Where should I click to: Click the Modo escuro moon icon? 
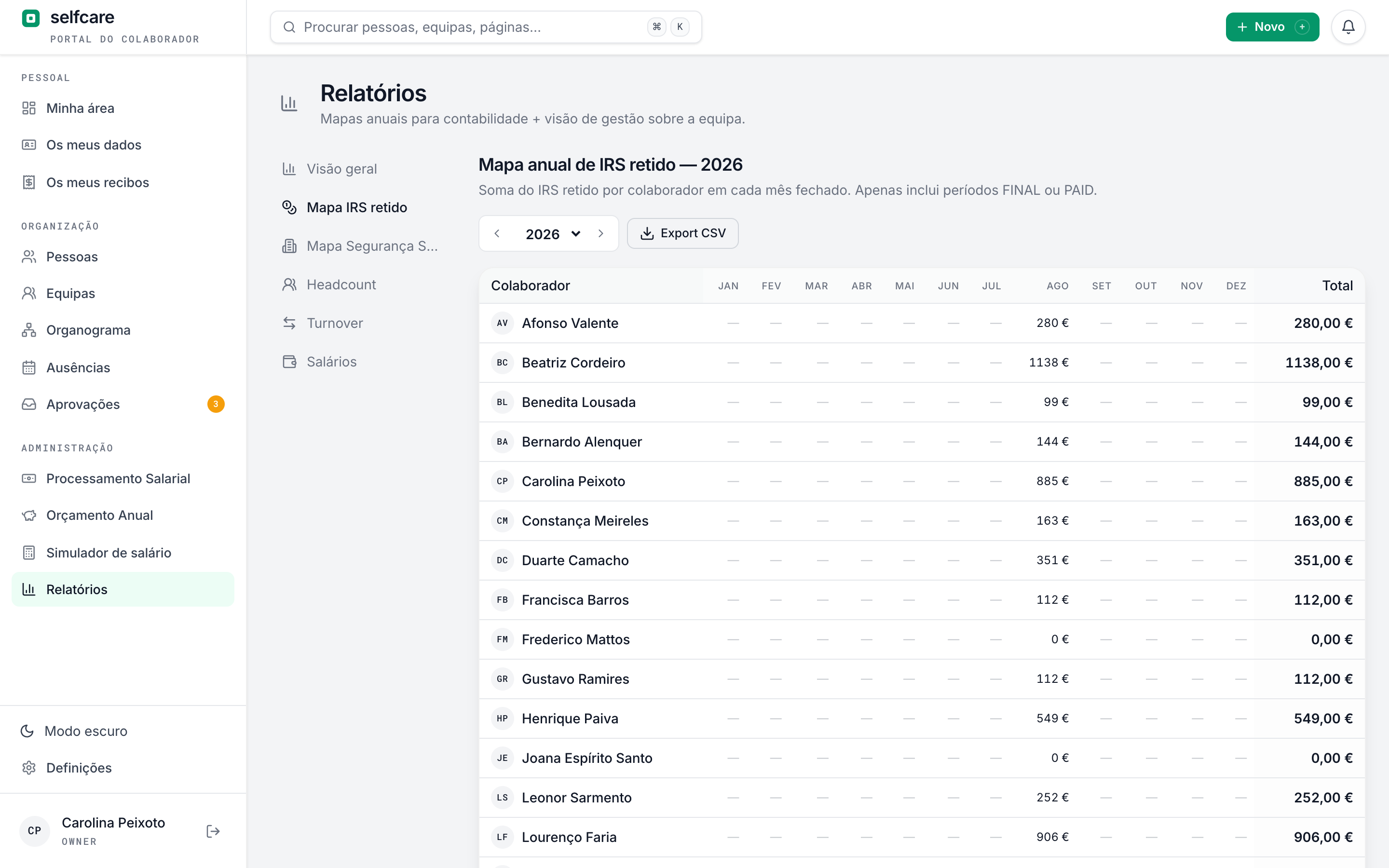click(x=27, y=731)
